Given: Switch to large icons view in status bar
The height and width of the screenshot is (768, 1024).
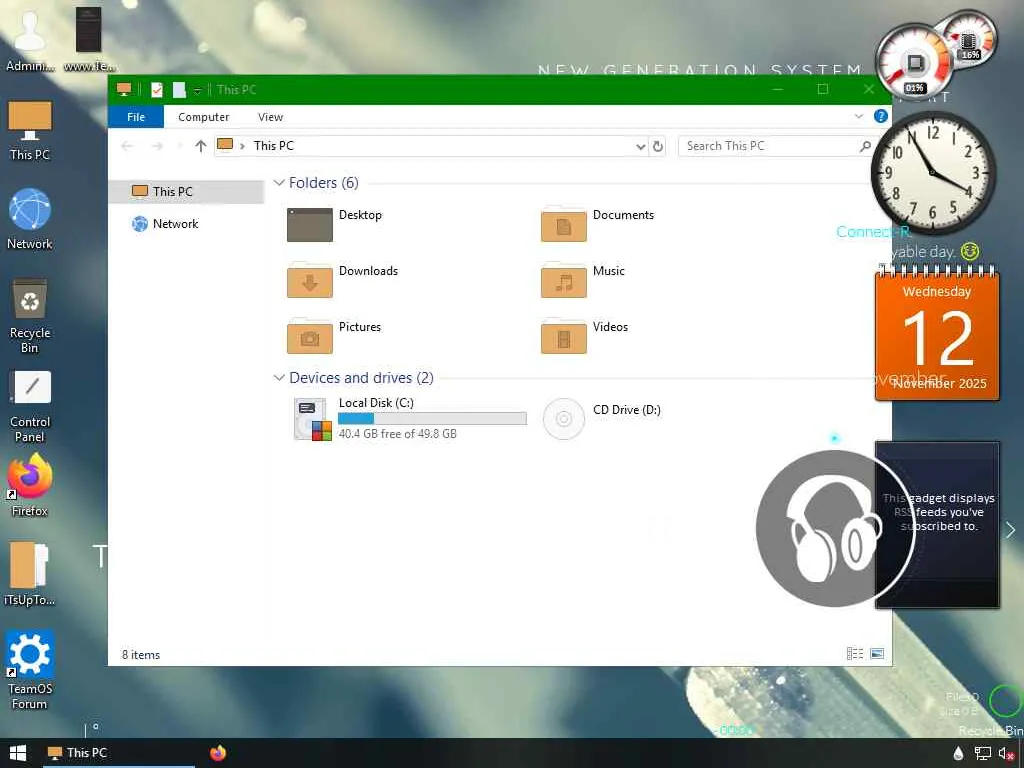Looking at the screenshot, I should coord(877,654).
